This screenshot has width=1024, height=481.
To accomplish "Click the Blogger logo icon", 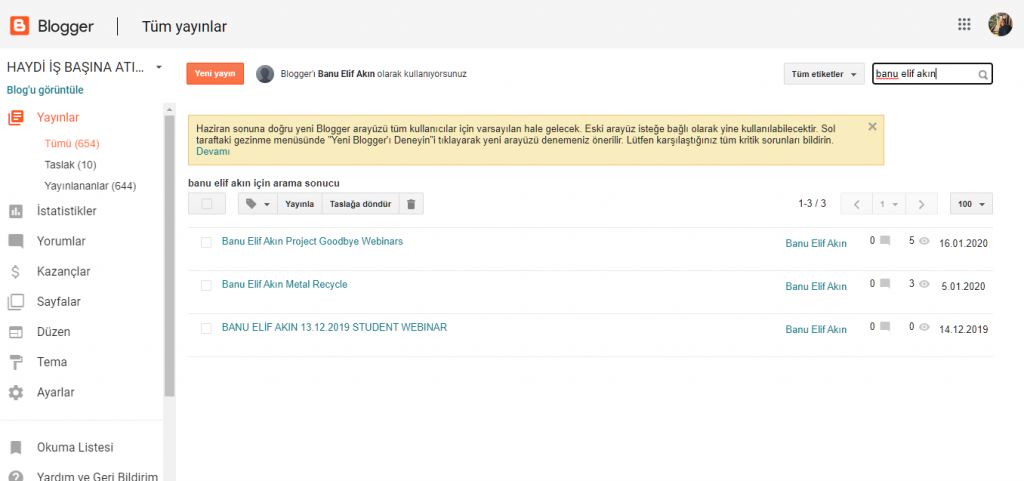I will pos(18,25).
